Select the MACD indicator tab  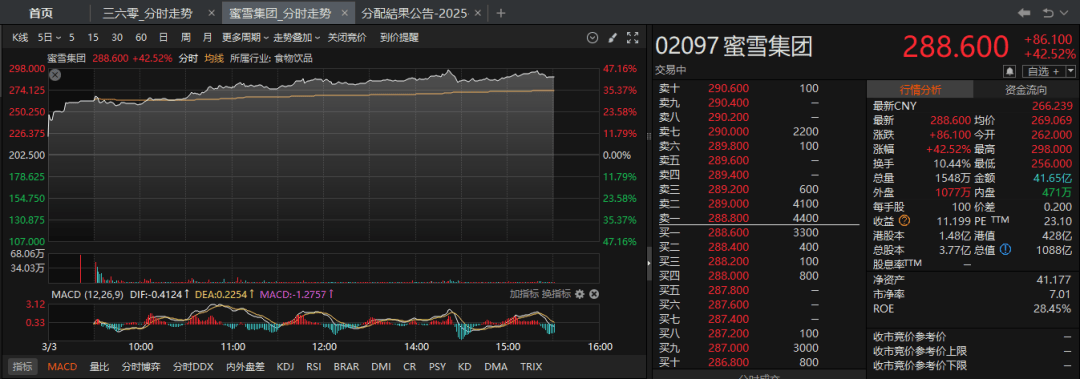click(x=62, y=367)
